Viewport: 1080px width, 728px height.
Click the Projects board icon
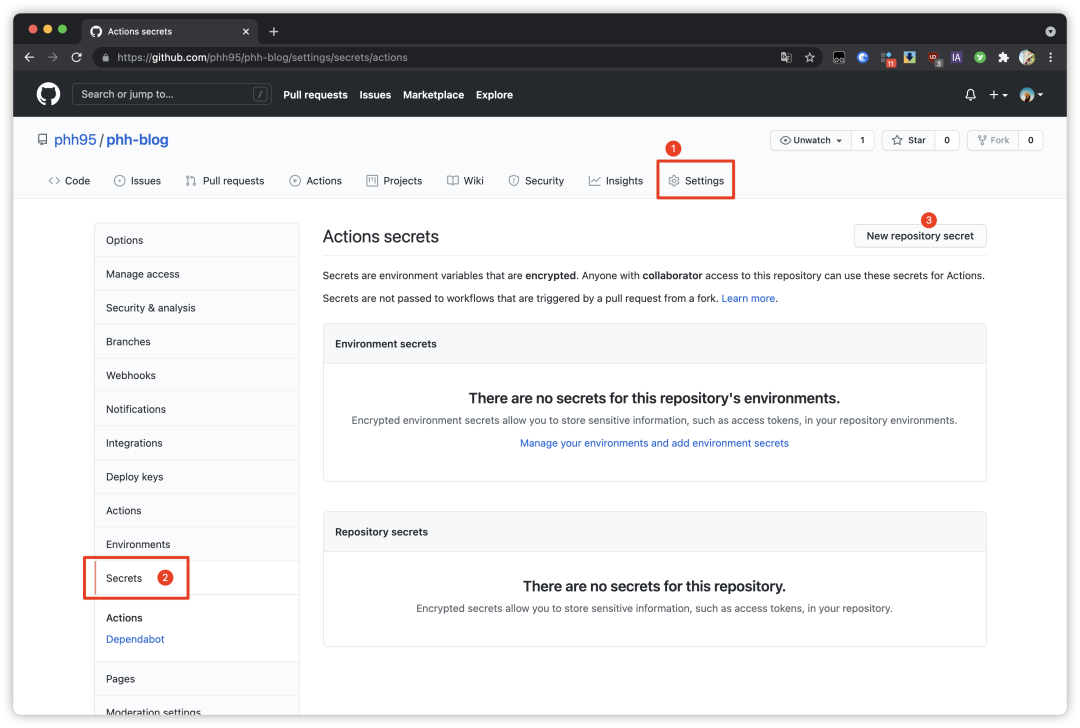[x=371, y=180]
